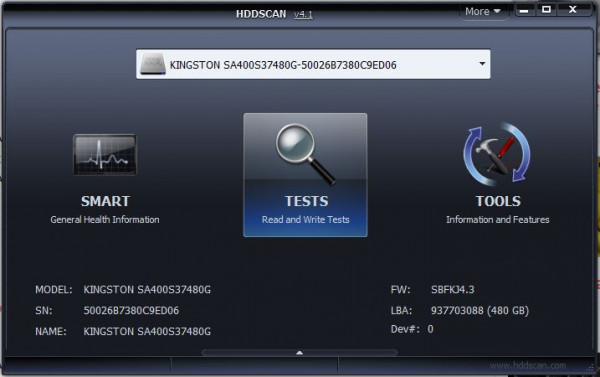Click the LBA value 937703088 (480 GB)
The image size is (600, 377).
coord(480,310)
